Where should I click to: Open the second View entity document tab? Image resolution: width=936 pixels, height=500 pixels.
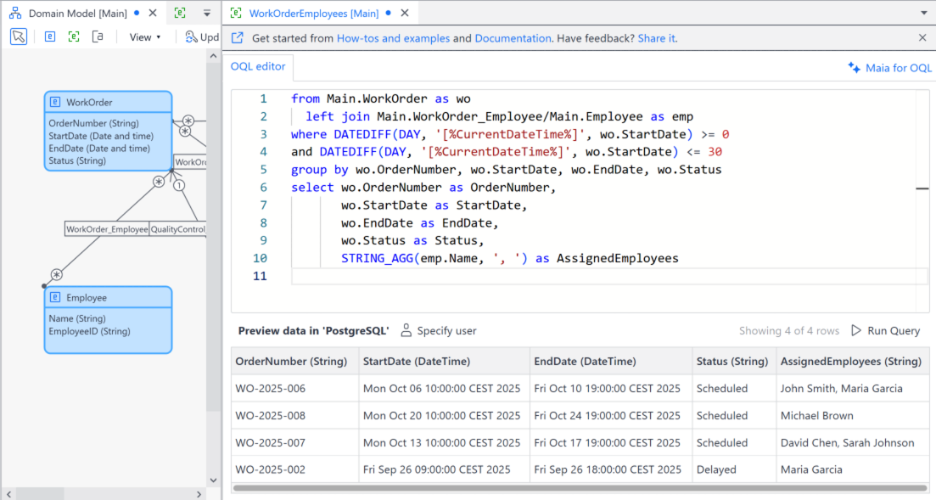[180, 13]
